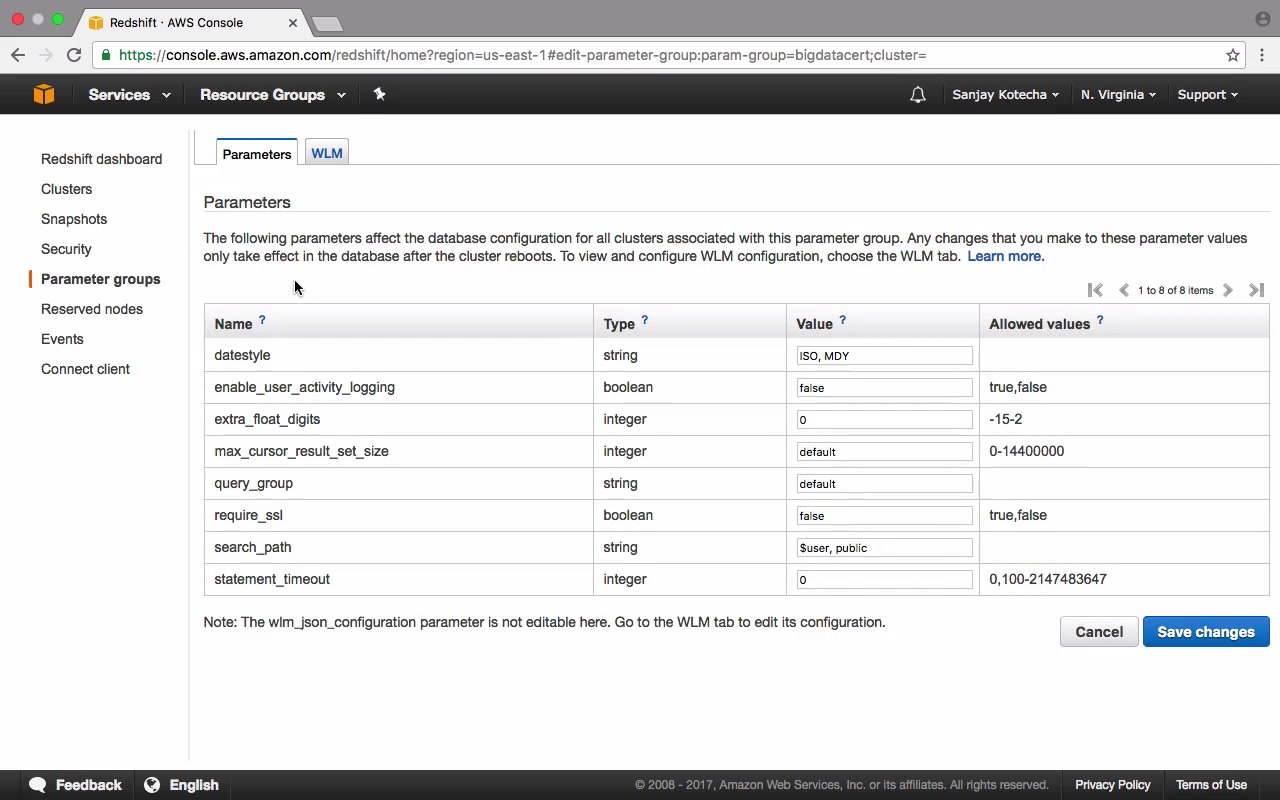Go to the last page of items

click(x=1256, y=290)
